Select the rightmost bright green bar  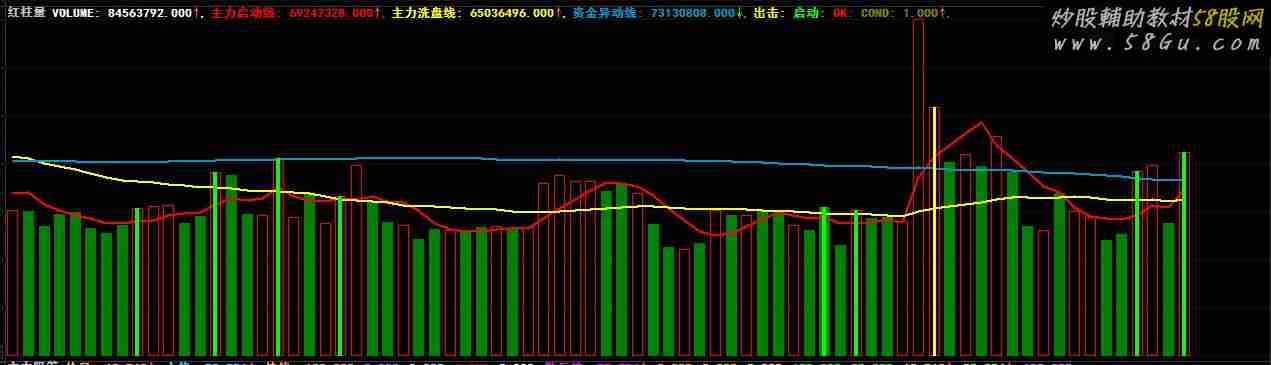[1184, 254]
